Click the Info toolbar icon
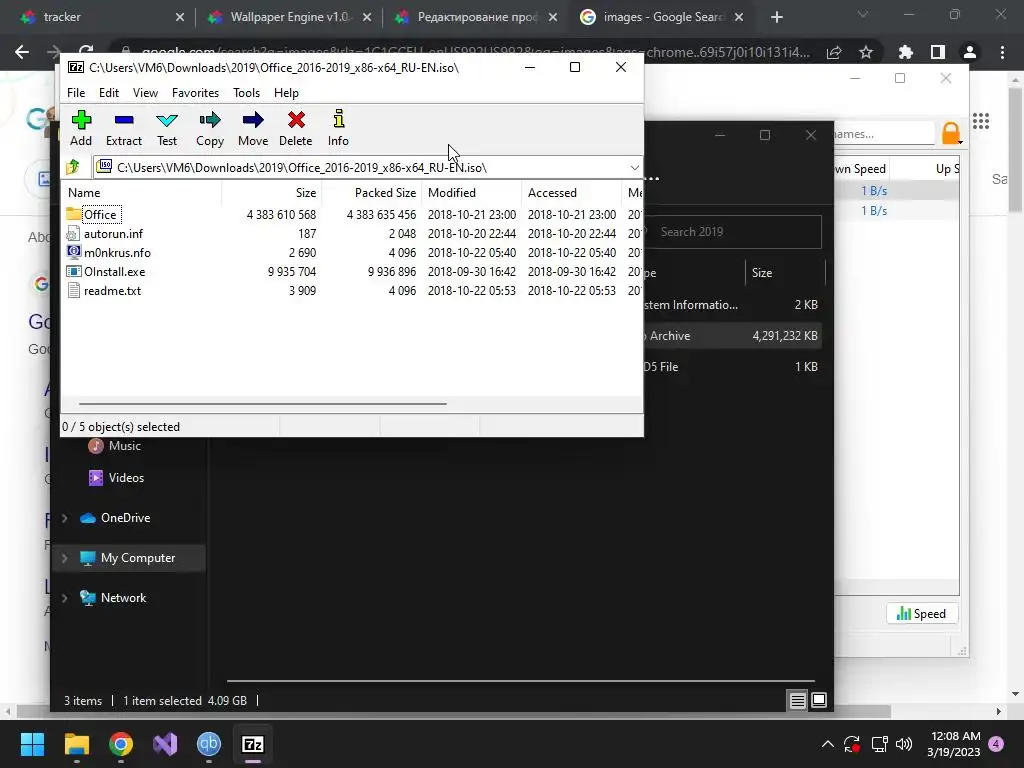The image size is (1024, 768). pos(338,128)
